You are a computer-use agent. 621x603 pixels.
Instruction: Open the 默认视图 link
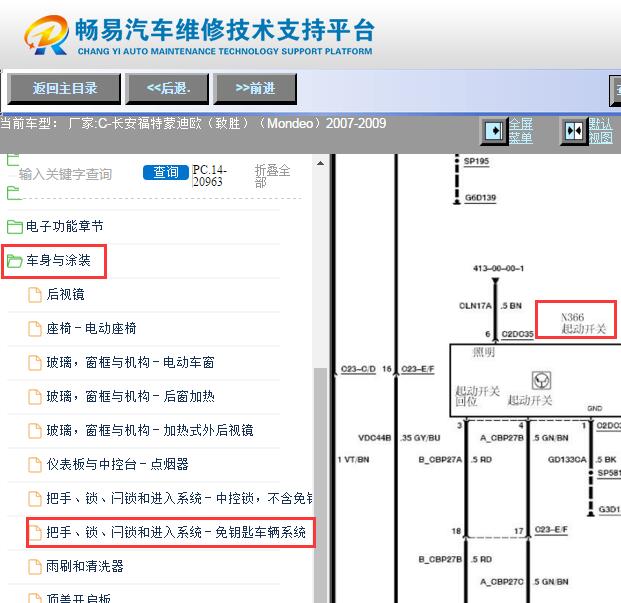(600, 130)
